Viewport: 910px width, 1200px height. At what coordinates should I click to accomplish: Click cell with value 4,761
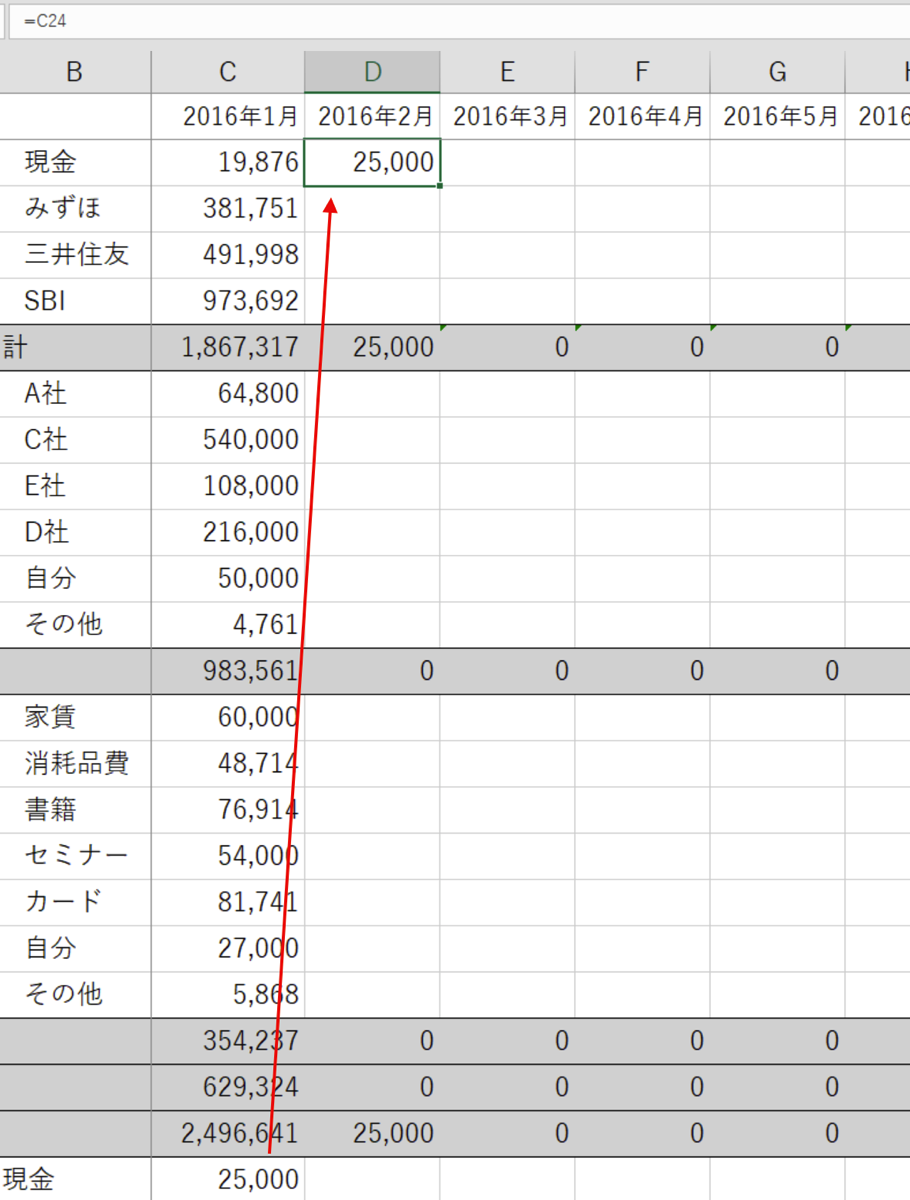[x=228, y=624]
